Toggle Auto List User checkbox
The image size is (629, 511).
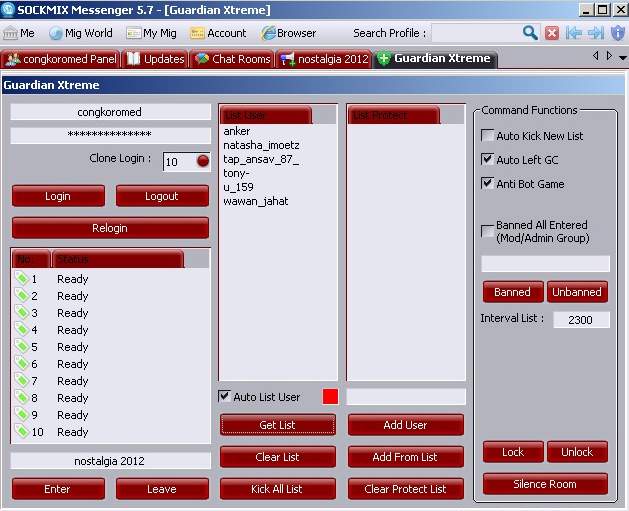[x=224, y=396]
